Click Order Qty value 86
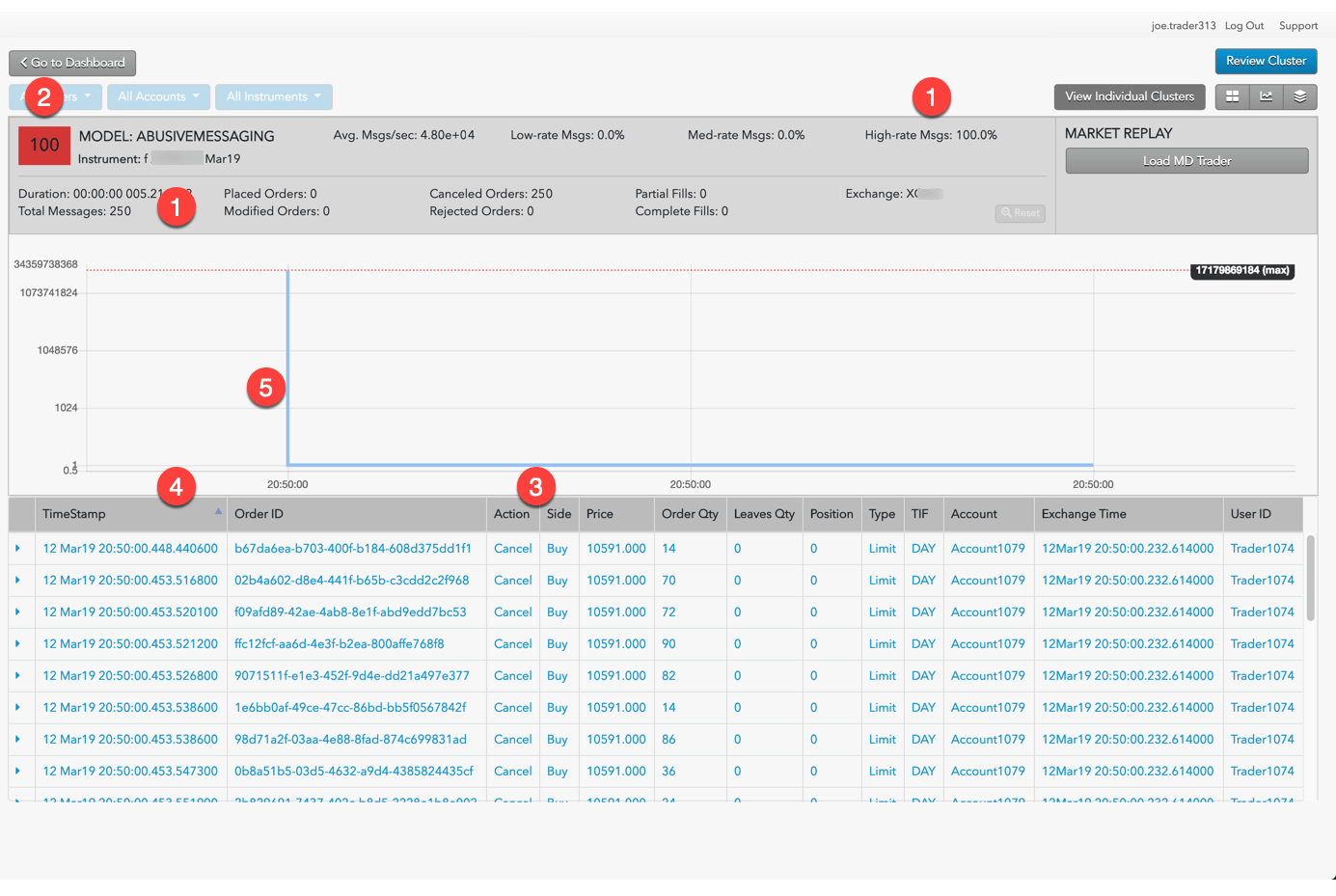Image resolution: width=1336 pixels, height=896 pixels. (668, 739)
